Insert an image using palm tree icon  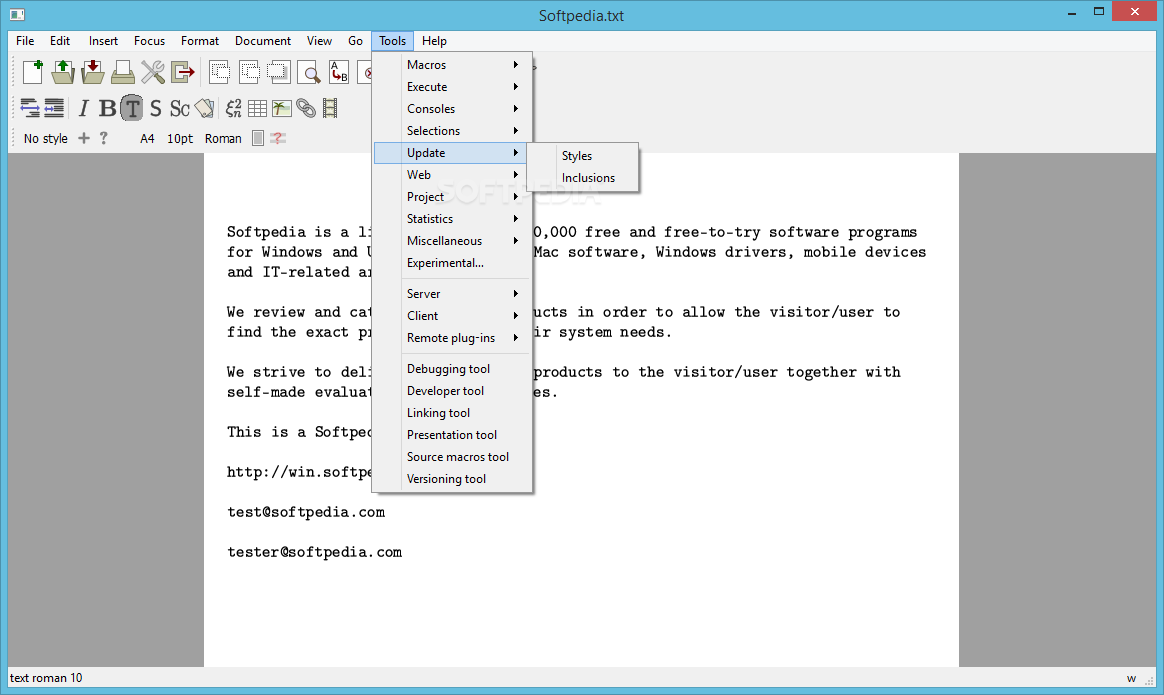click(281, 108)
